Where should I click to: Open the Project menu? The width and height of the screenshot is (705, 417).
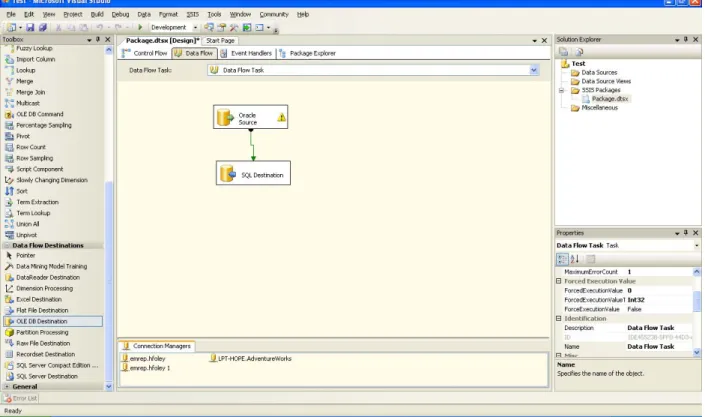click(x=73, y=14)
